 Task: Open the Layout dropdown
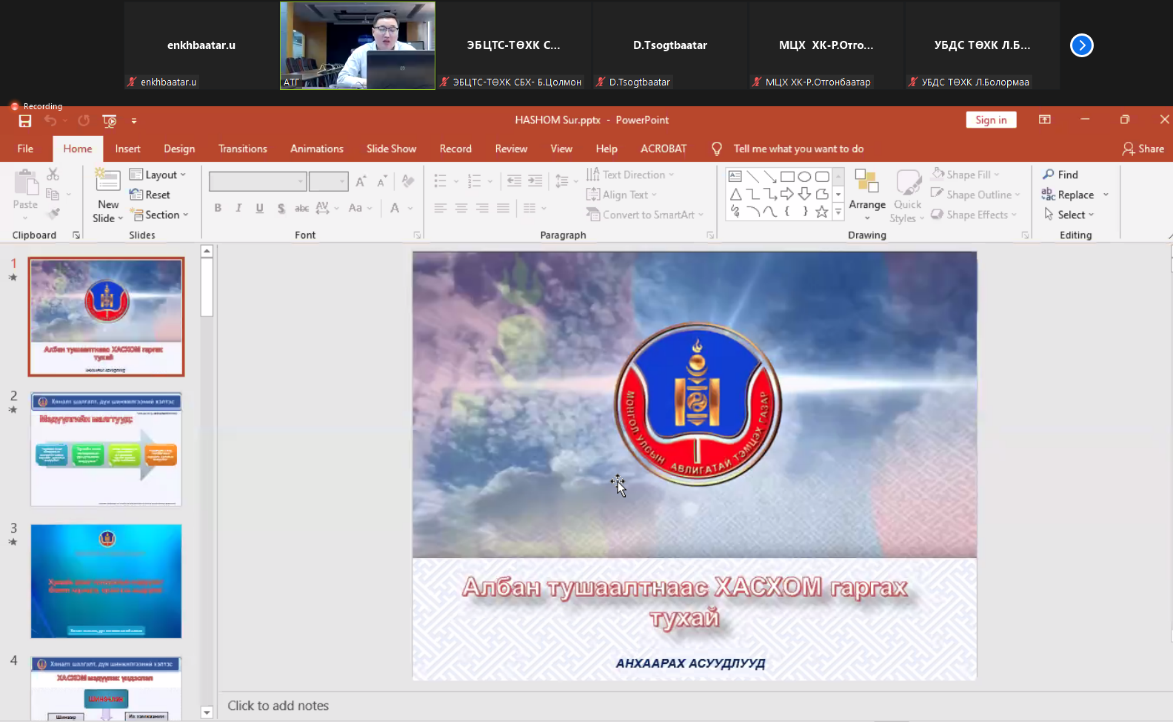[x=158, y=174]
